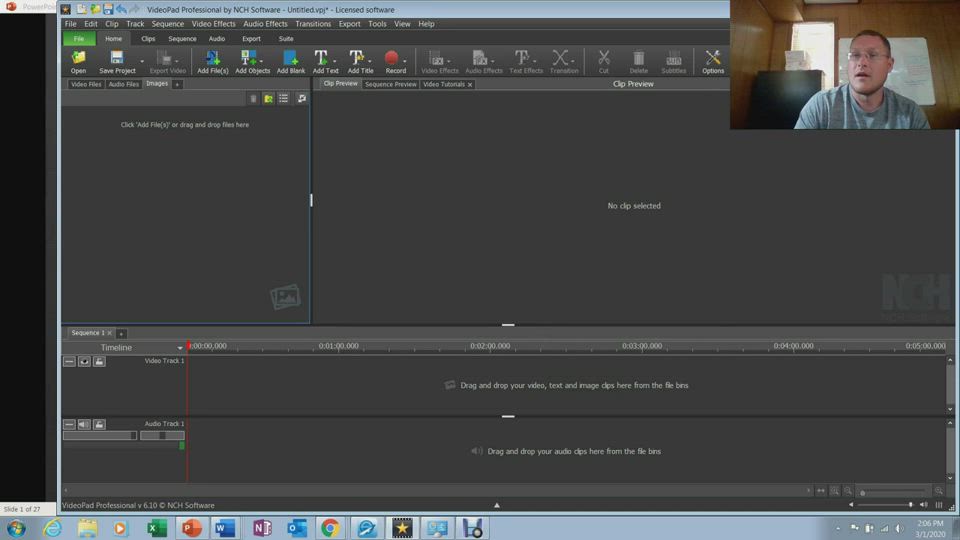
Task: Add a new sequence with plus button
Action: [121, 333]
